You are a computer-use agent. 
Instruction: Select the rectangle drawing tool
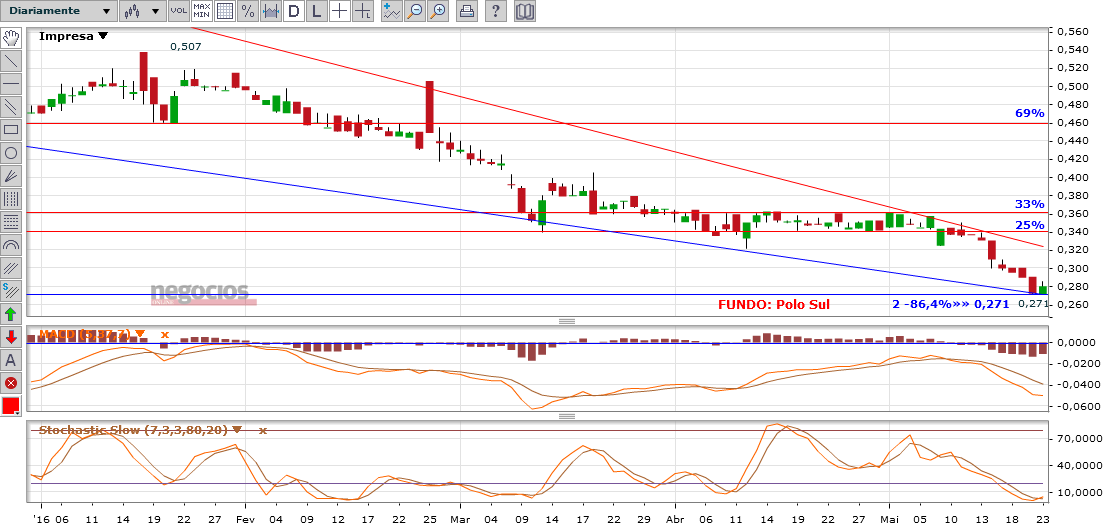[x=11, y=130]
